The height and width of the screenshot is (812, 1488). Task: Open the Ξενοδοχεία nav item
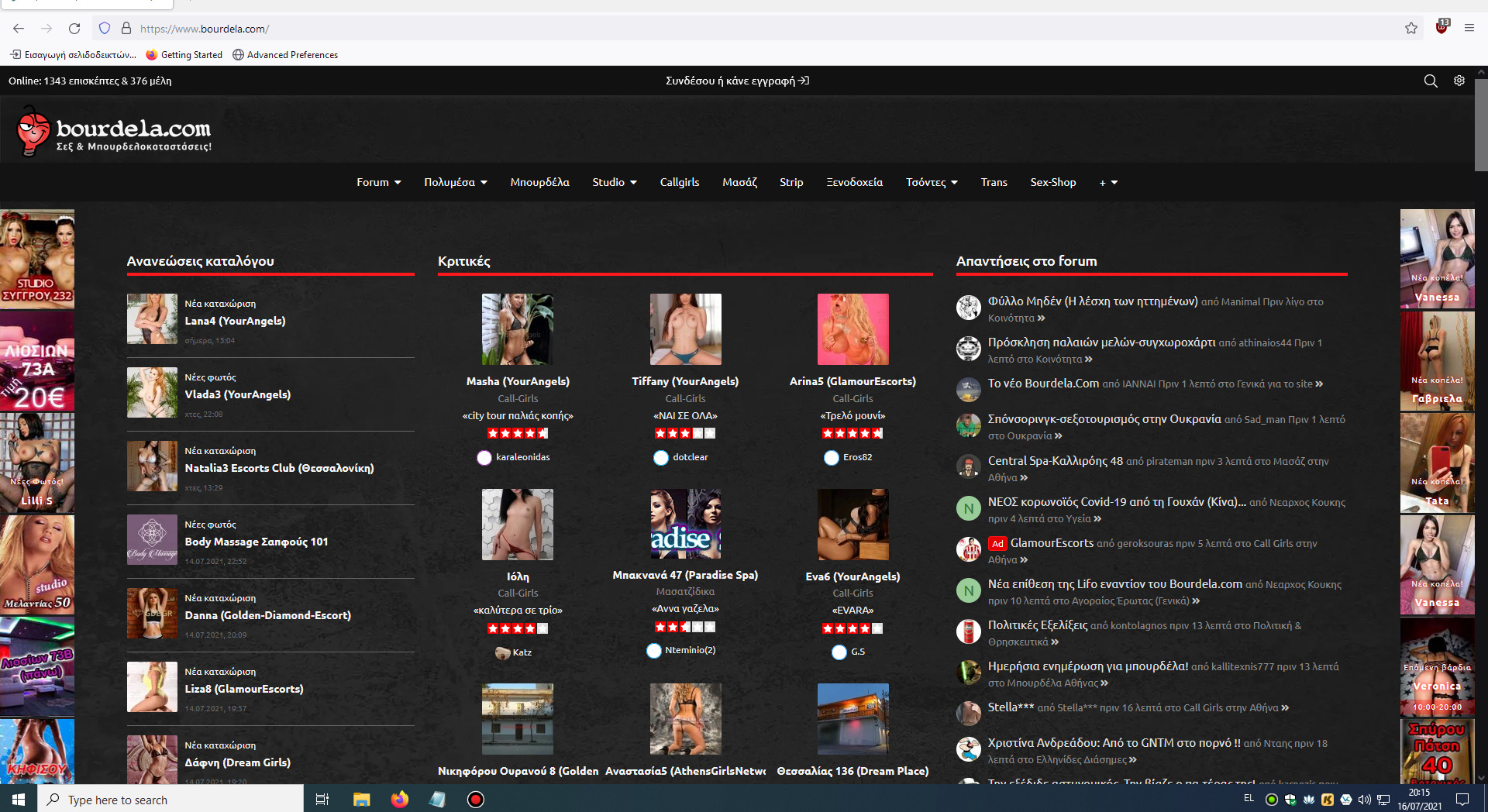point(855,182)
